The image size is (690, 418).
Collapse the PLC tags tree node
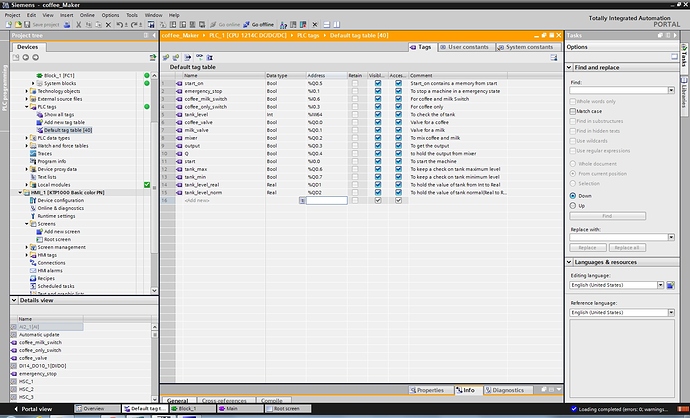click(x=26, y=107)
